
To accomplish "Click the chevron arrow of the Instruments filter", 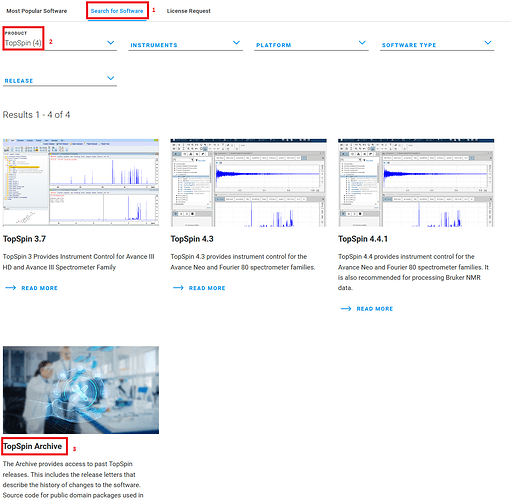I will click(236, 43).
